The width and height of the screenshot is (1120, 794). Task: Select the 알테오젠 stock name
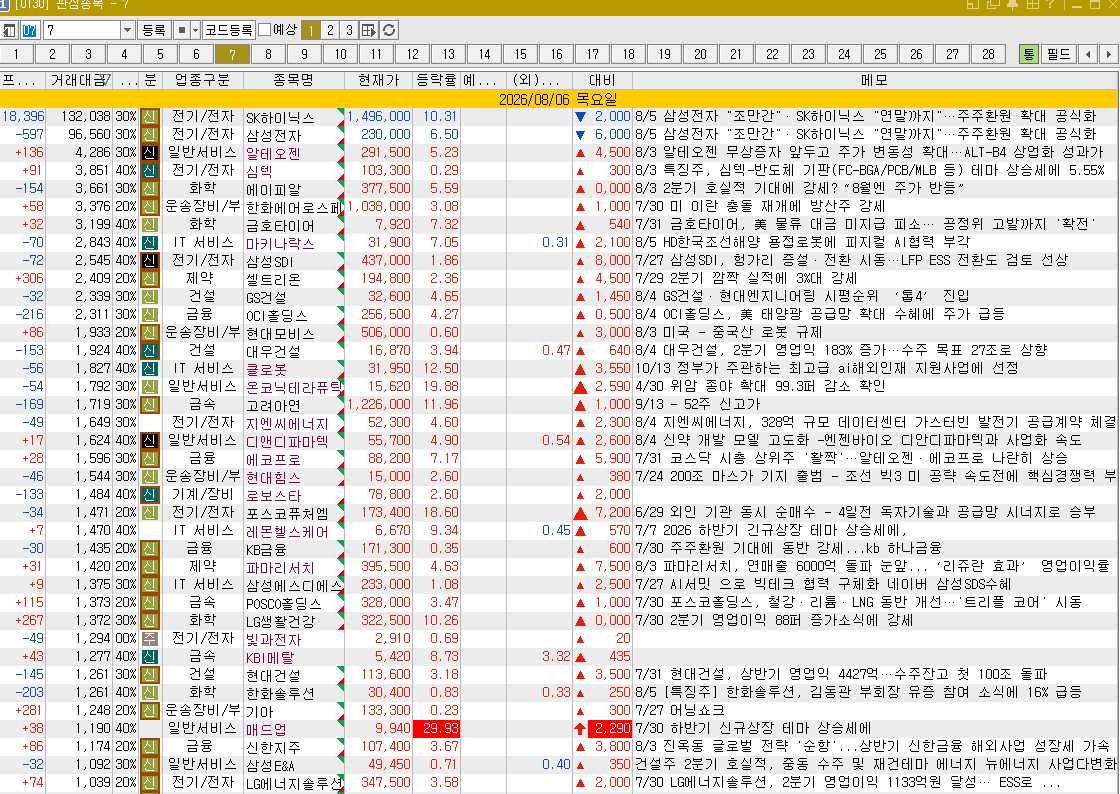coord(273,153)
